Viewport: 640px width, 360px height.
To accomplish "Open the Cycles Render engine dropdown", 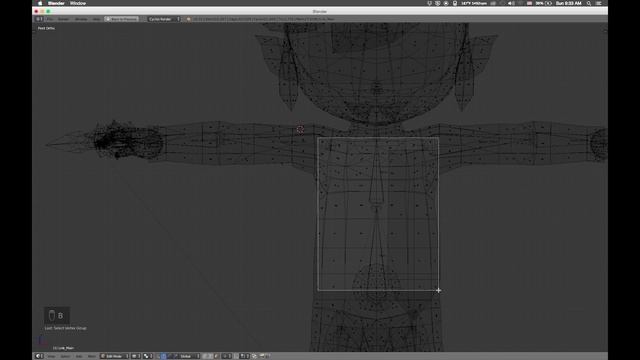I will pyautogui.click(x=163, y=19).
